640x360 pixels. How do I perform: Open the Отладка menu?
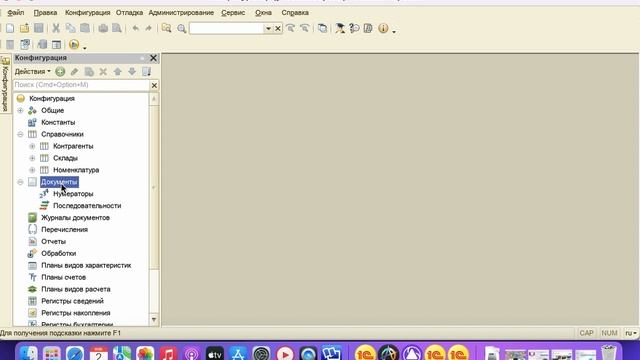[129, 13]
